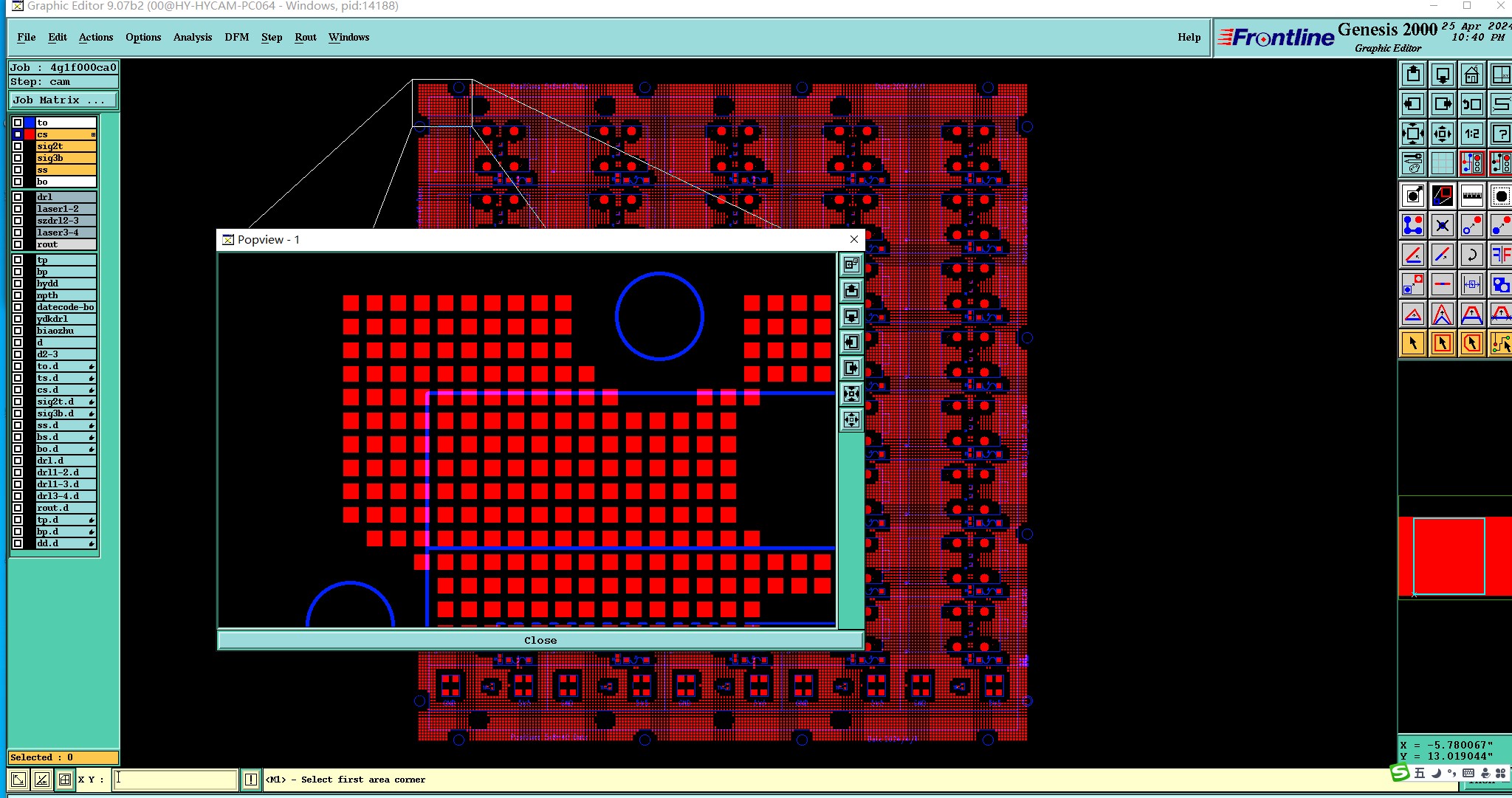Viewport: 1512px width, 798px height.
Task: Click the grid display icon
Action: click(1442, 163)
